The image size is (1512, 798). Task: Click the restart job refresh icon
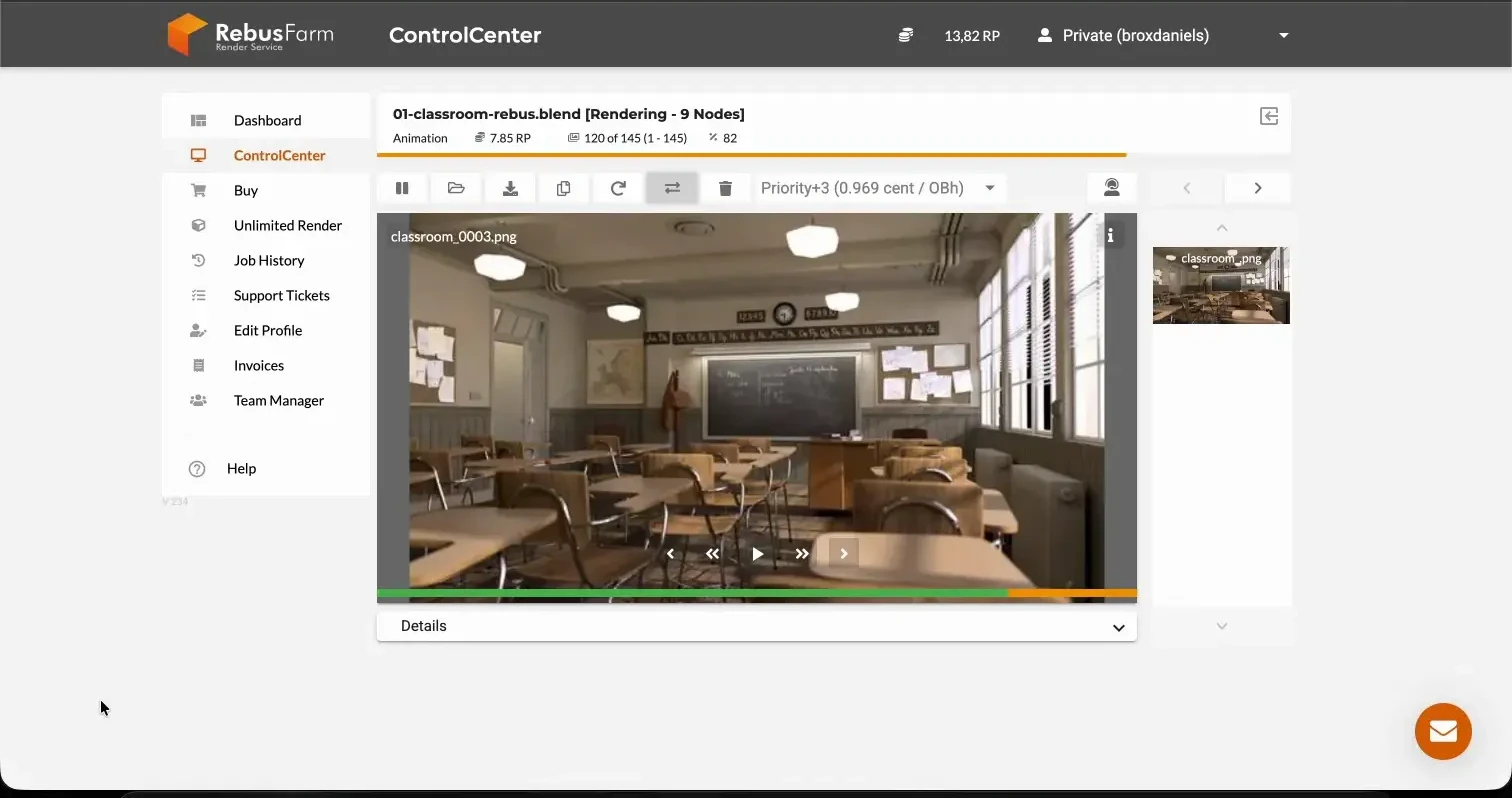618,188
